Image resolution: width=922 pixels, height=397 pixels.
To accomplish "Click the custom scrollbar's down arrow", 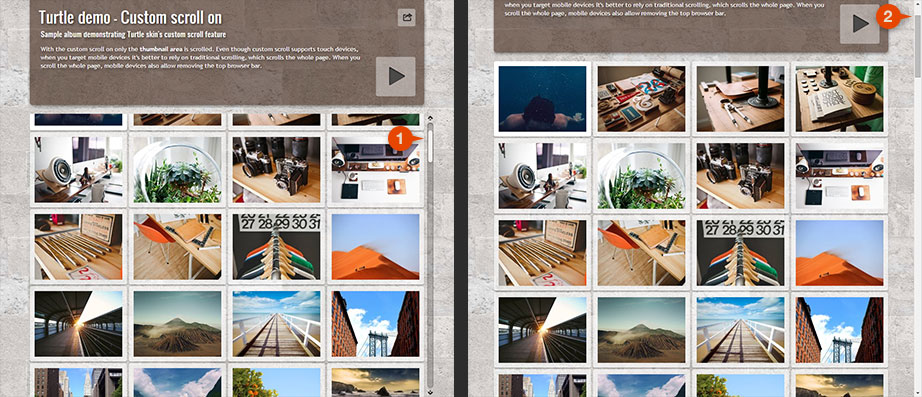I will [x=430, y=392].
